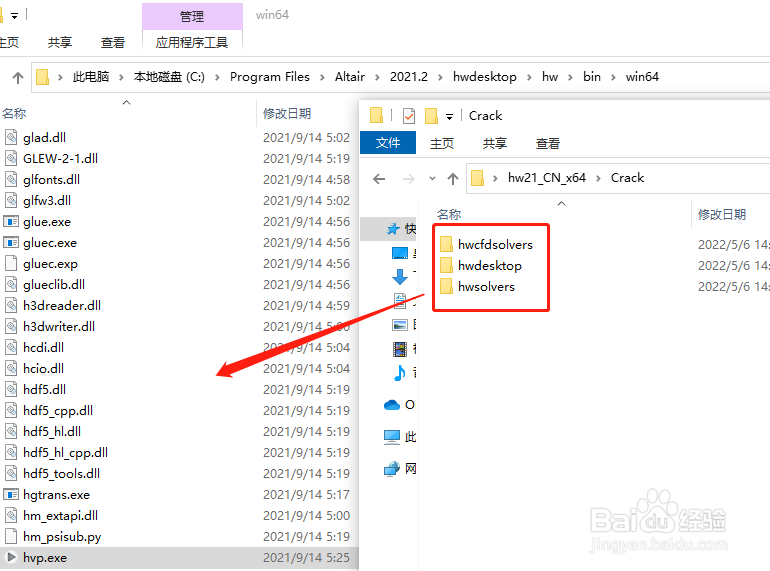Go forward in the Crack window
Screen dimensions: 770x571
click(409, 179)
